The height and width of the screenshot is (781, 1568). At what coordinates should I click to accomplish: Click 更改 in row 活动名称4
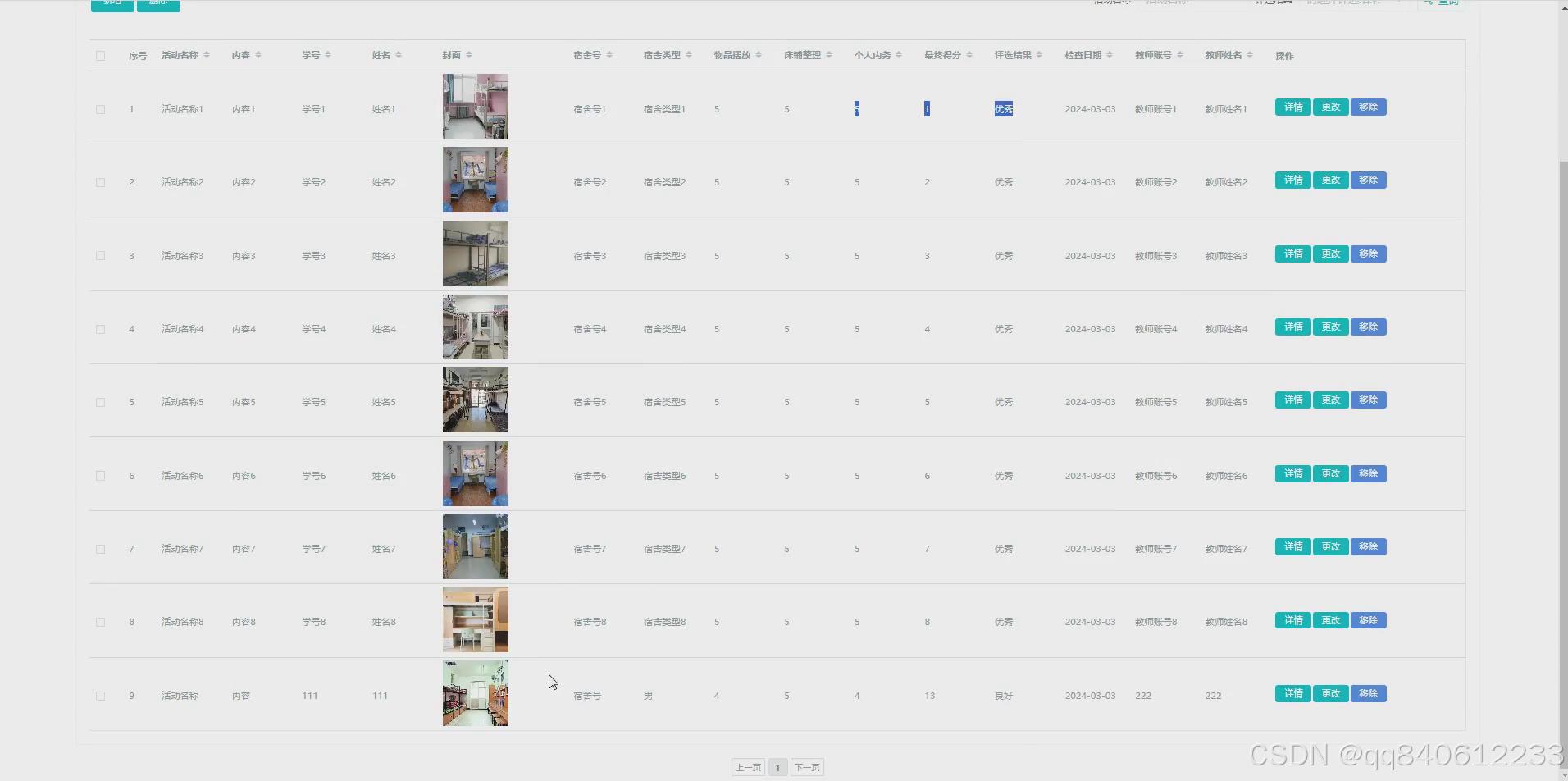pyautogui.click(x=1330, y=327)
